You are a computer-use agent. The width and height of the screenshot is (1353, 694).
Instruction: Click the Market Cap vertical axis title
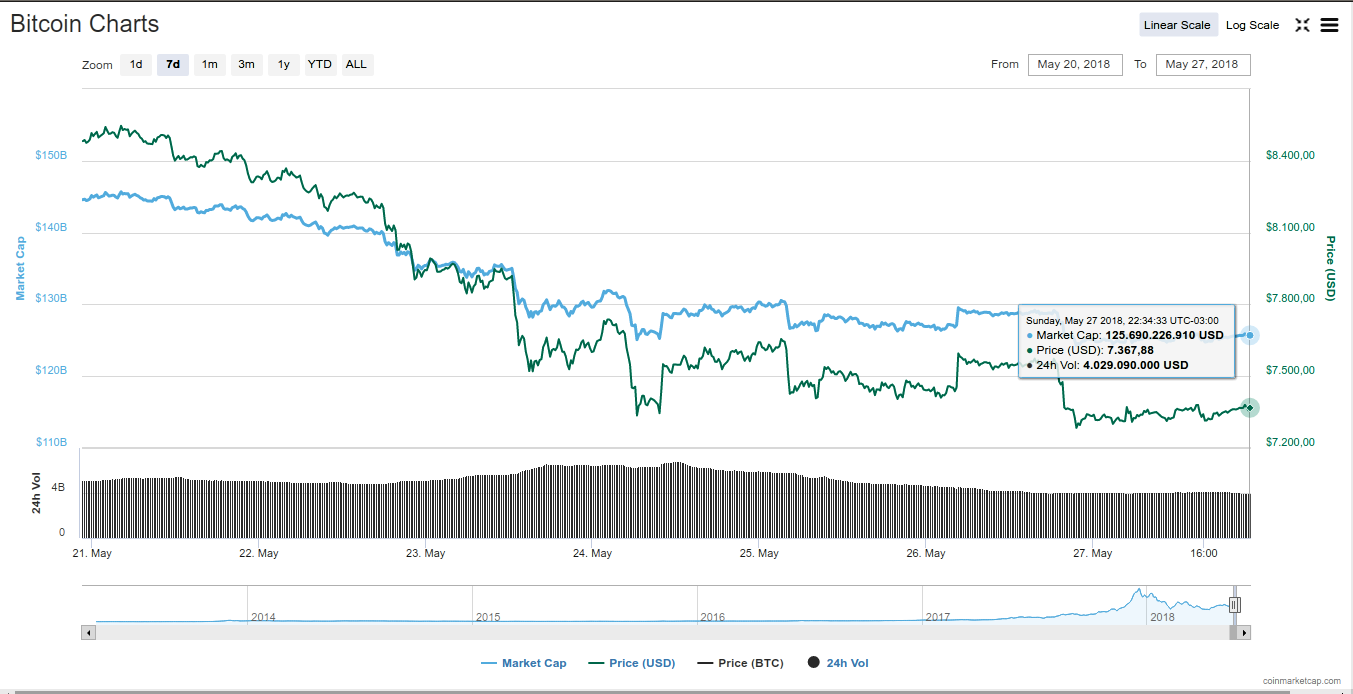(19, 268)
